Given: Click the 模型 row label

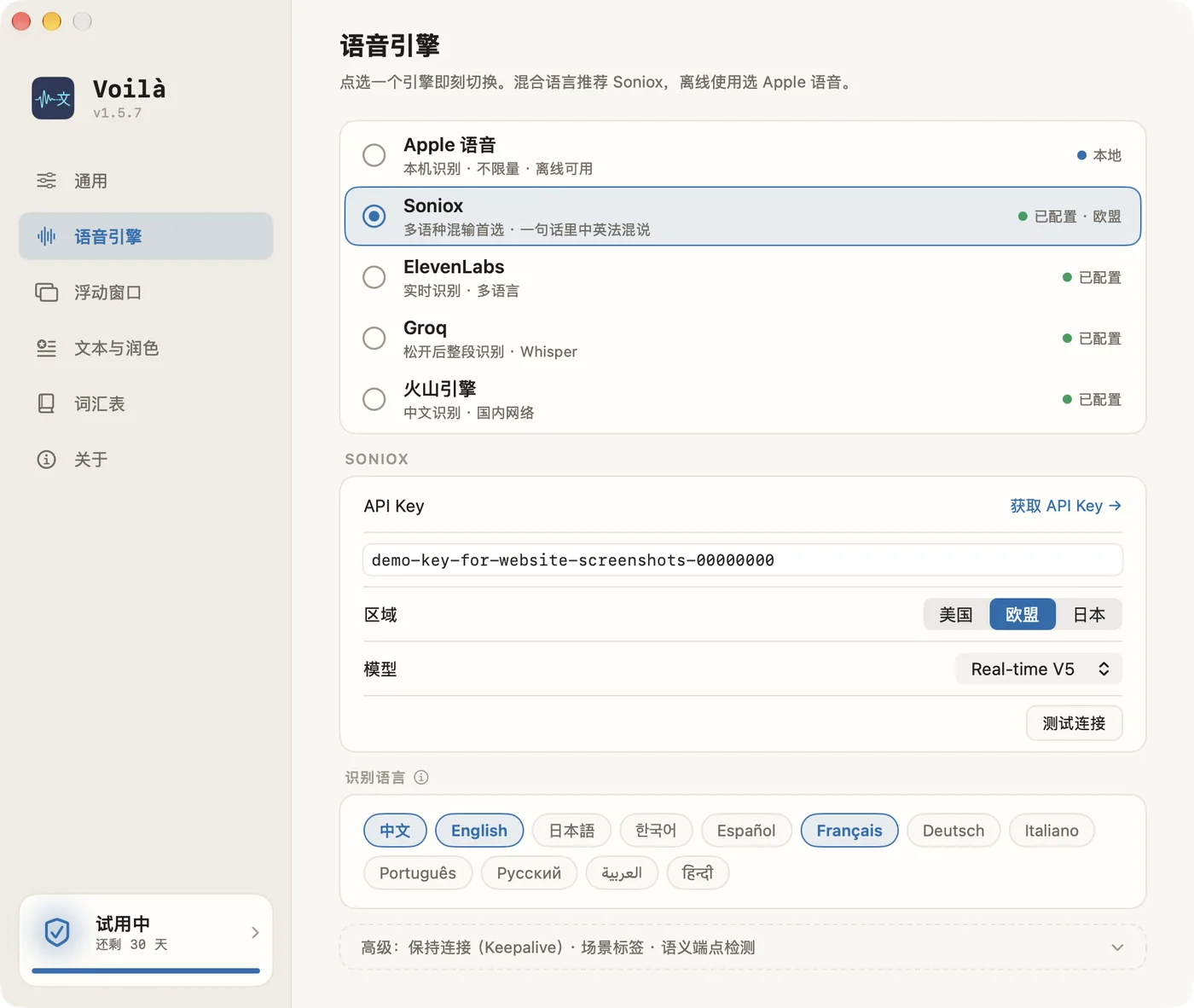Looking at the screenshot, I should [380, 669].
